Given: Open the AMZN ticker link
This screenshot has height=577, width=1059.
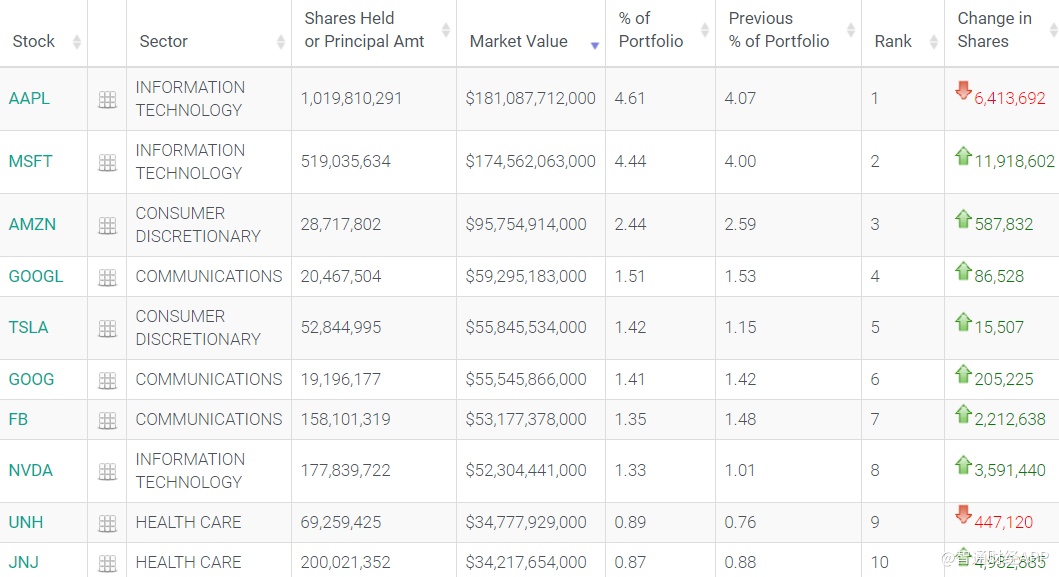Looking at the screenshot, I should tap(32, 224).
